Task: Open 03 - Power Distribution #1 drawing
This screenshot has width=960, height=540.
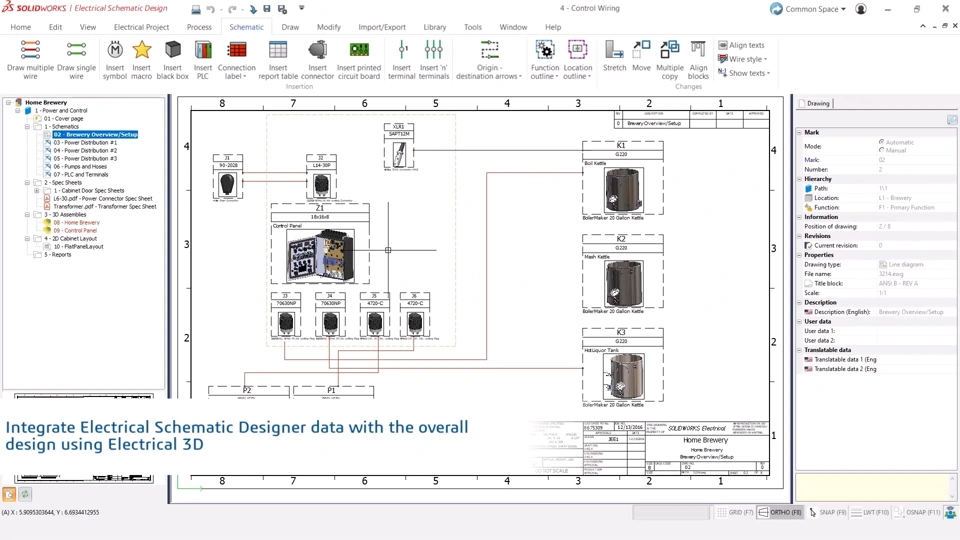Action: click(x=84, y=143)
